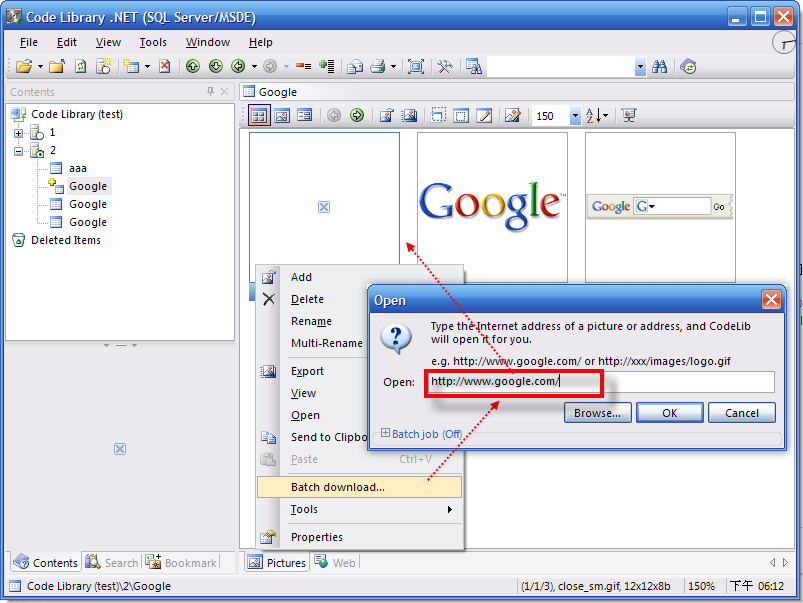This screenshot has width=803, height=603.
Task: Click the pencil edit icon in picture toolbar
Action: pyautogui.click(x=484, y=115)
